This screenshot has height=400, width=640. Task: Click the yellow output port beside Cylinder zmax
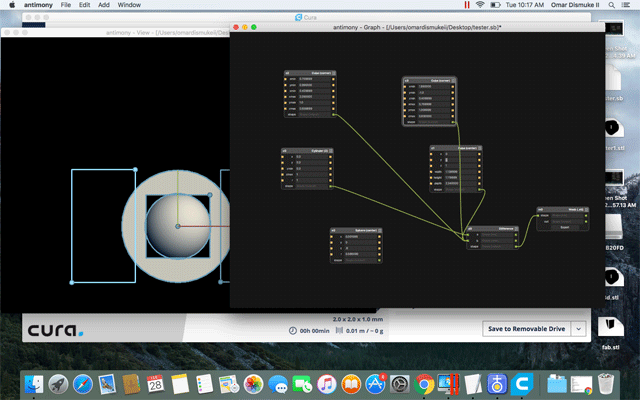[x=331, y=174]
